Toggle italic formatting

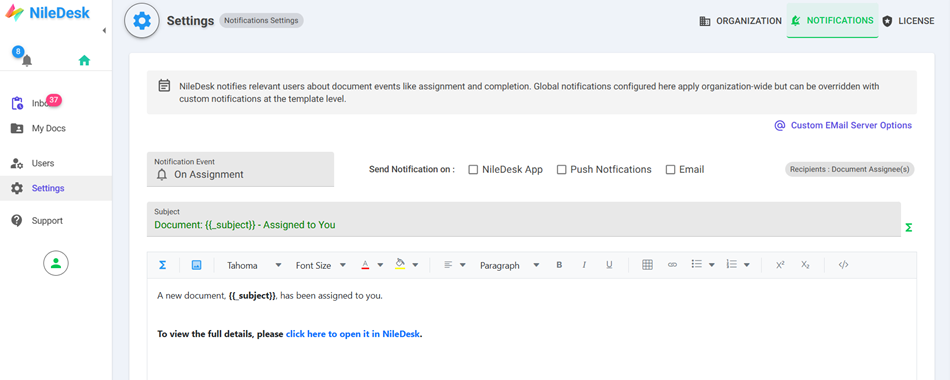point(585,265)
